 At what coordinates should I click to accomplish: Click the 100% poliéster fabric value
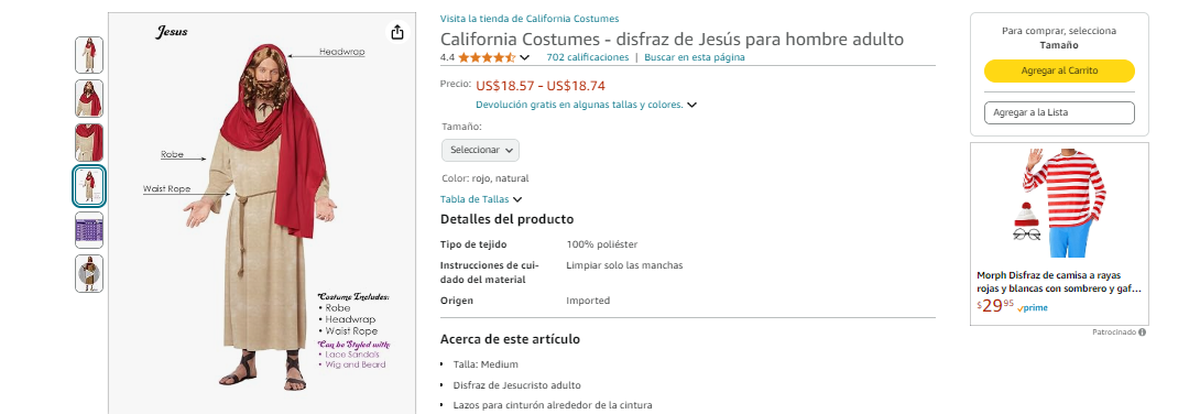(x=602, y=244)
